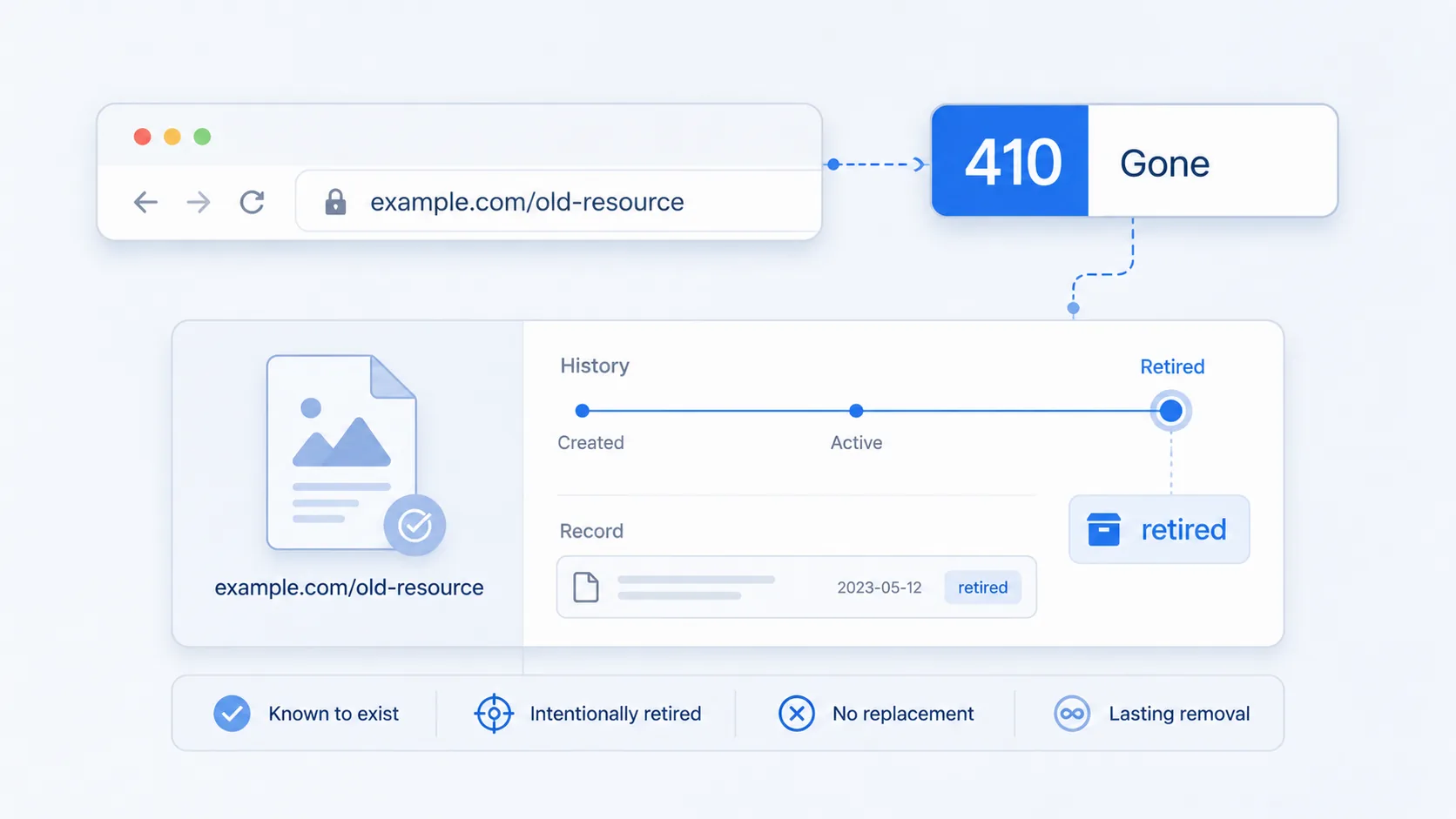Select the Retired marker on the timeline

1171,411
